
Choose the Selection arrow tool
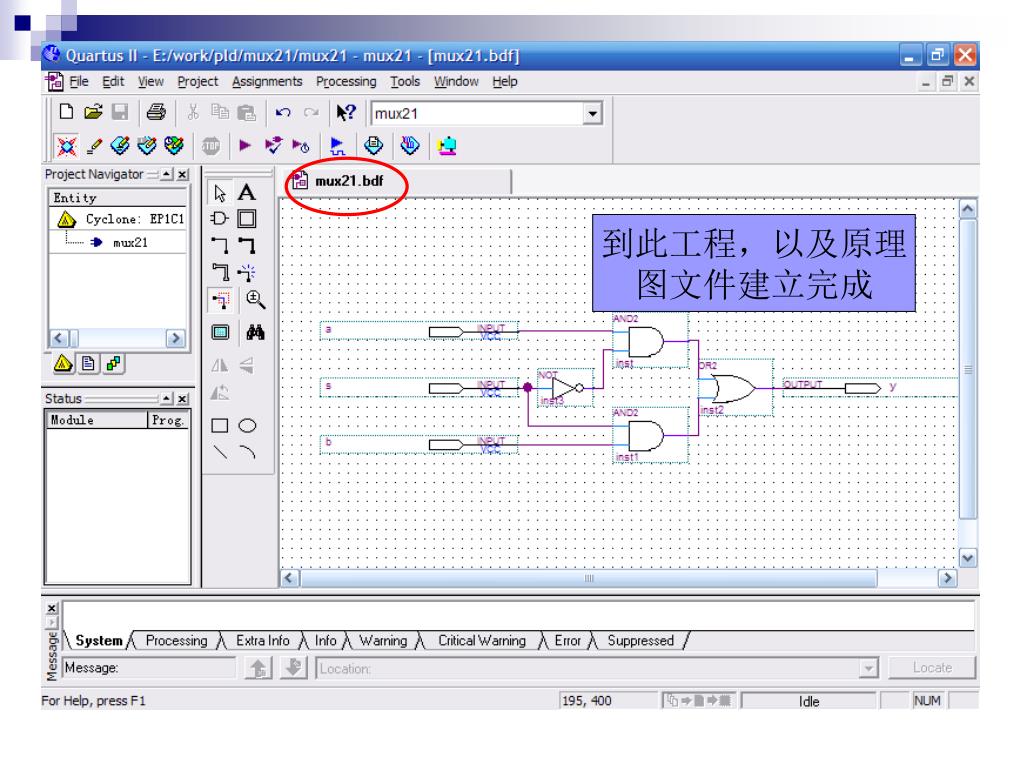tap(219, 193)
